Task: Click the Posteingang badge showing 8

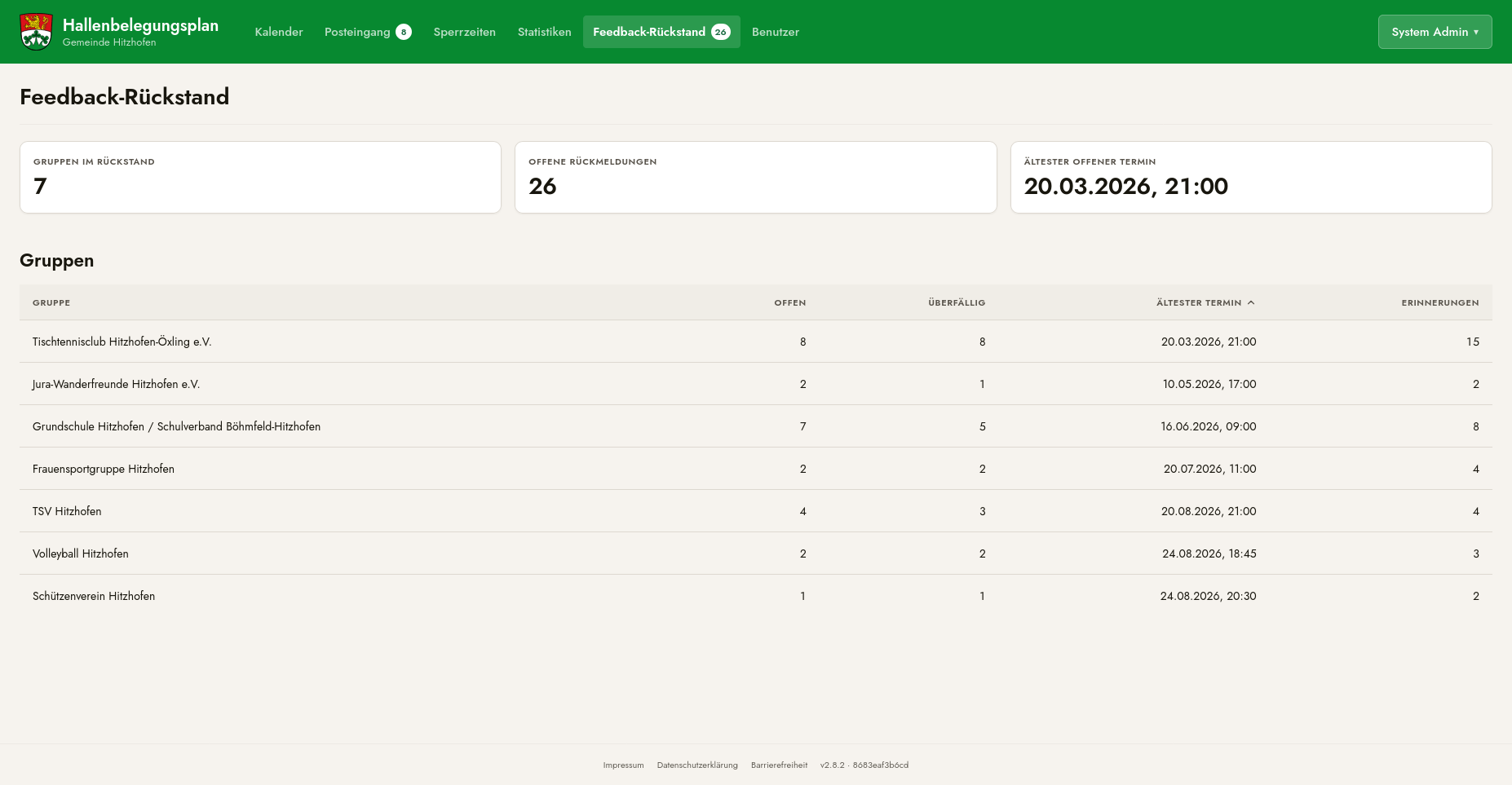Action: [x=404, y=32]
